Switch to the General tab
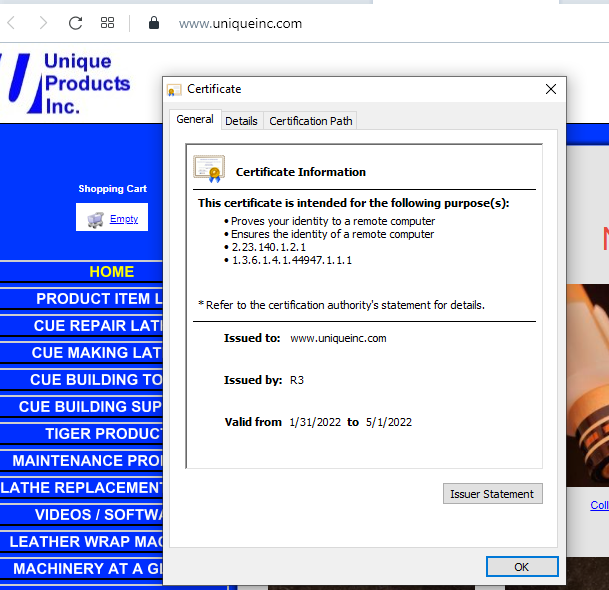This screenshot has width=609, height=590. 195,119
